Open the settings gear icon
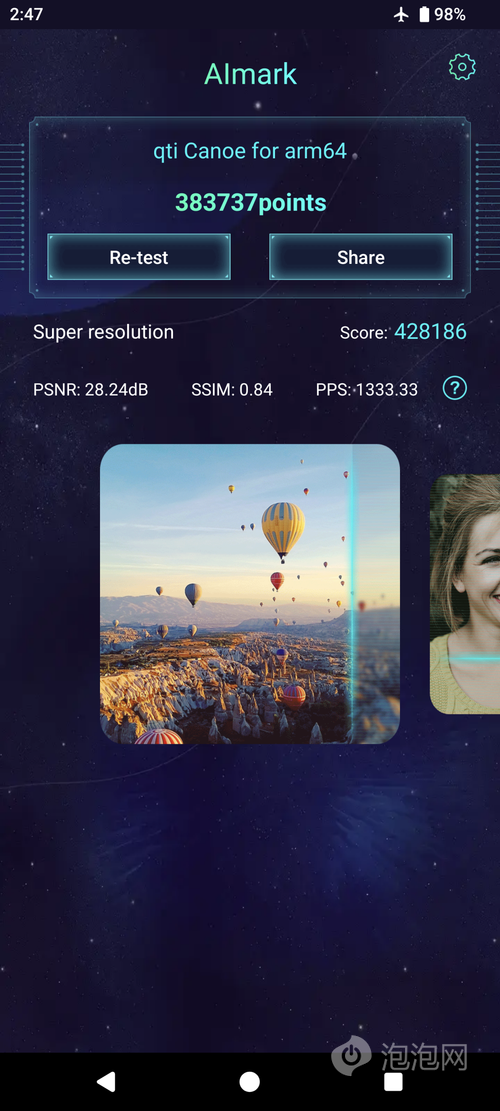Screen dimensions: 500x1111 pos(462,67)
